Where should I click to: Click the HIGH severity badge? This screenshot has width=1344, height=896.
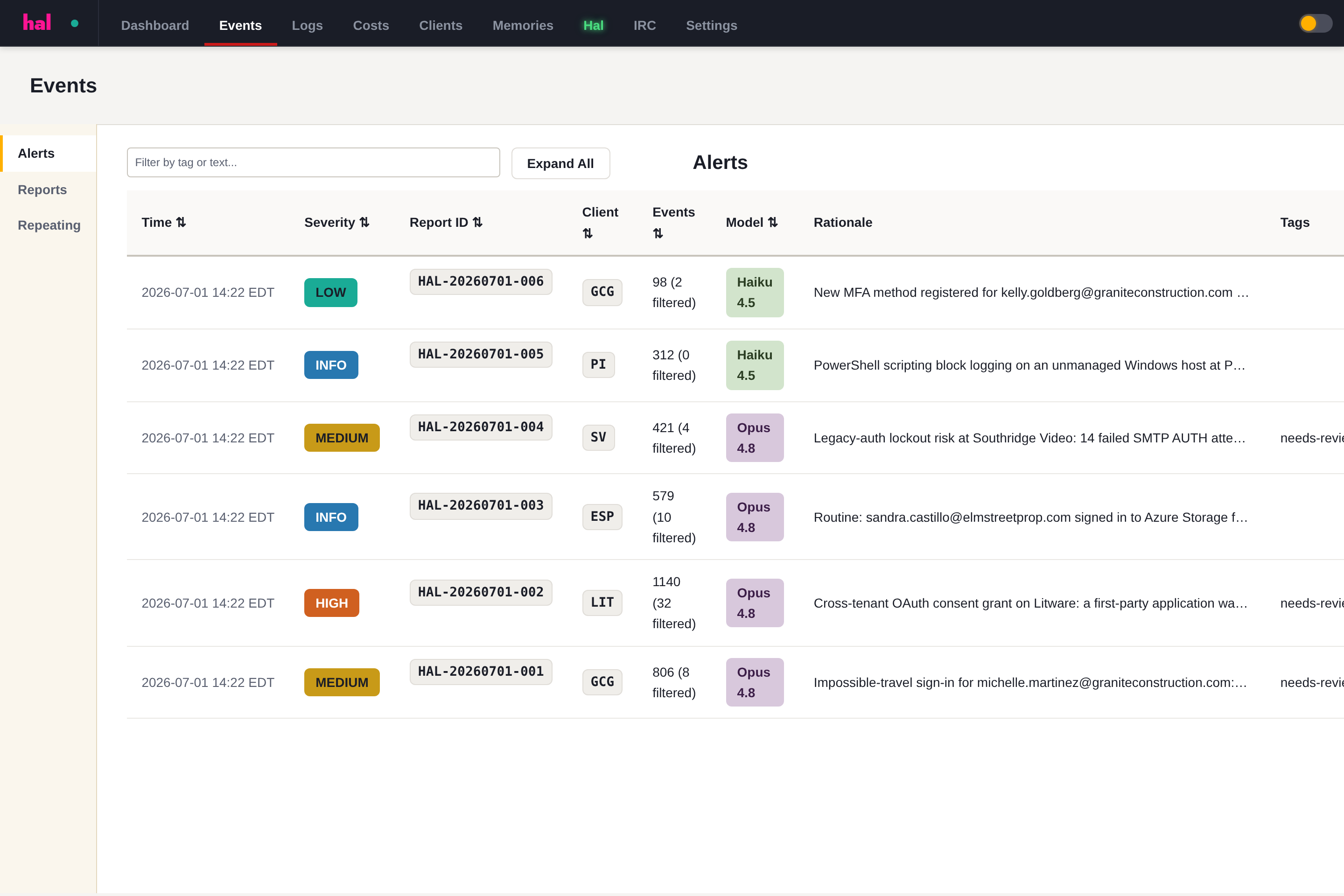331,603
